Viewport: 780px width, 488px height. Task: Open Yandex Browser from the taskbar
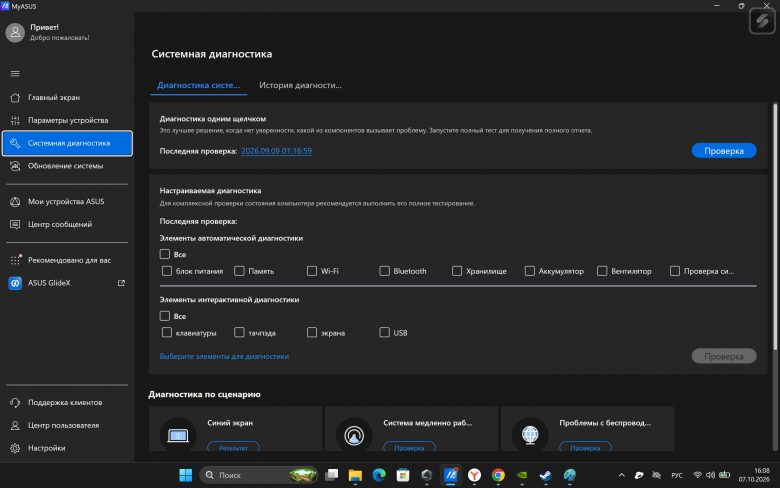point(475,476)
